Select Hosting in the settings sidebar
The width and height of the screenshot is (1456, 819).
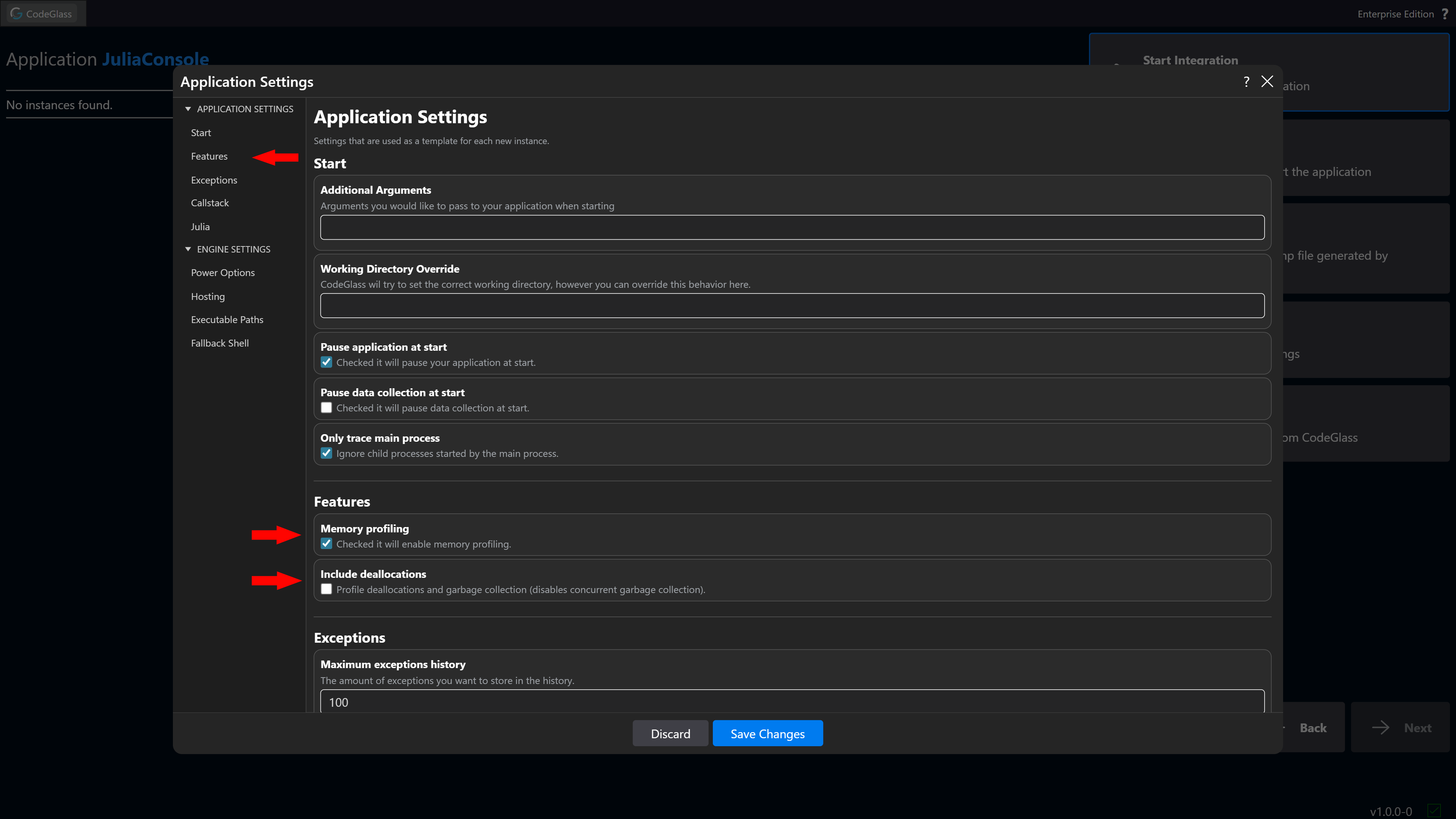click(207, 296)
